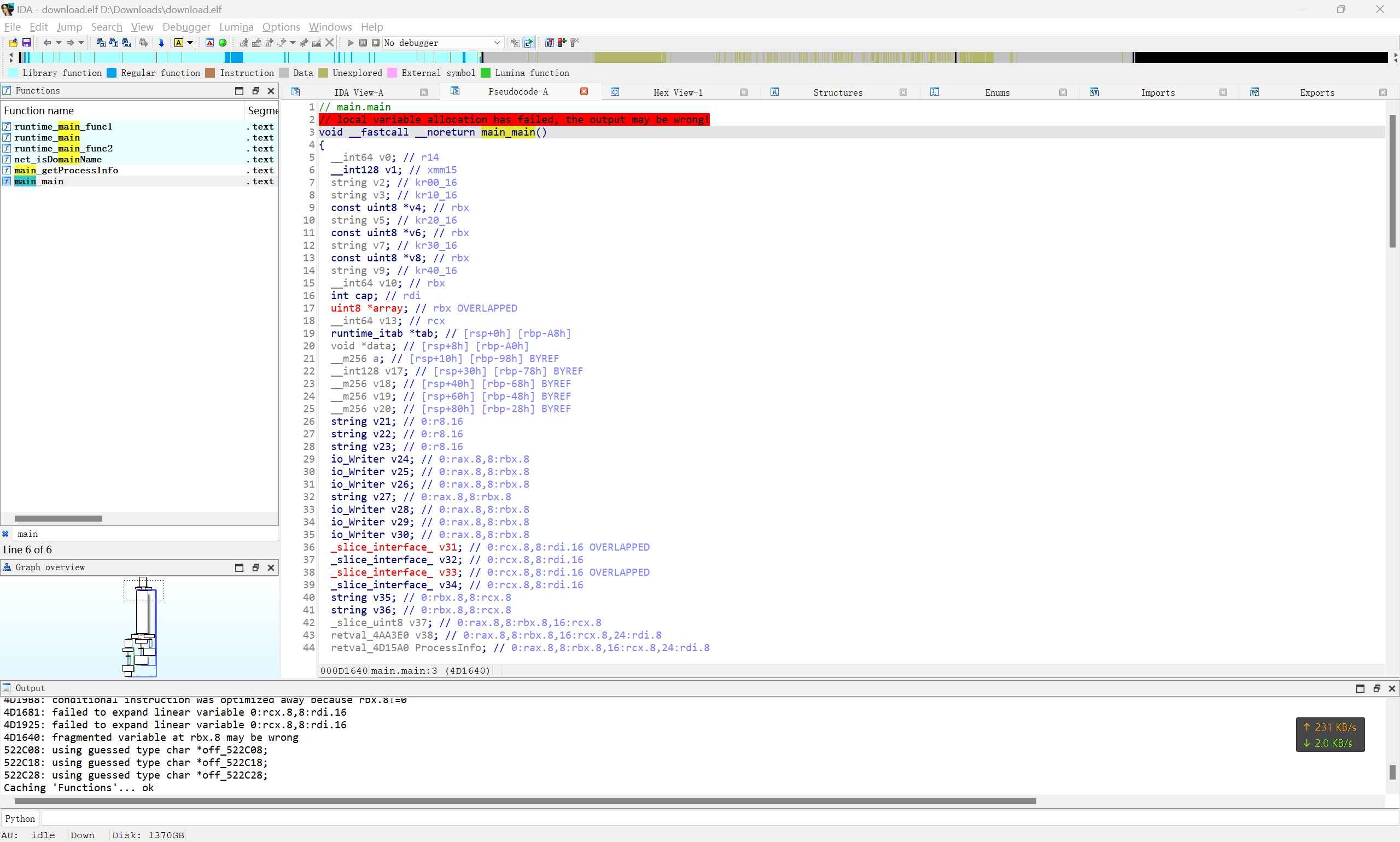Viewport: 1400px width, 842px height.
Task: Save the database with the floppy icon
Action: tap(26, 43)
